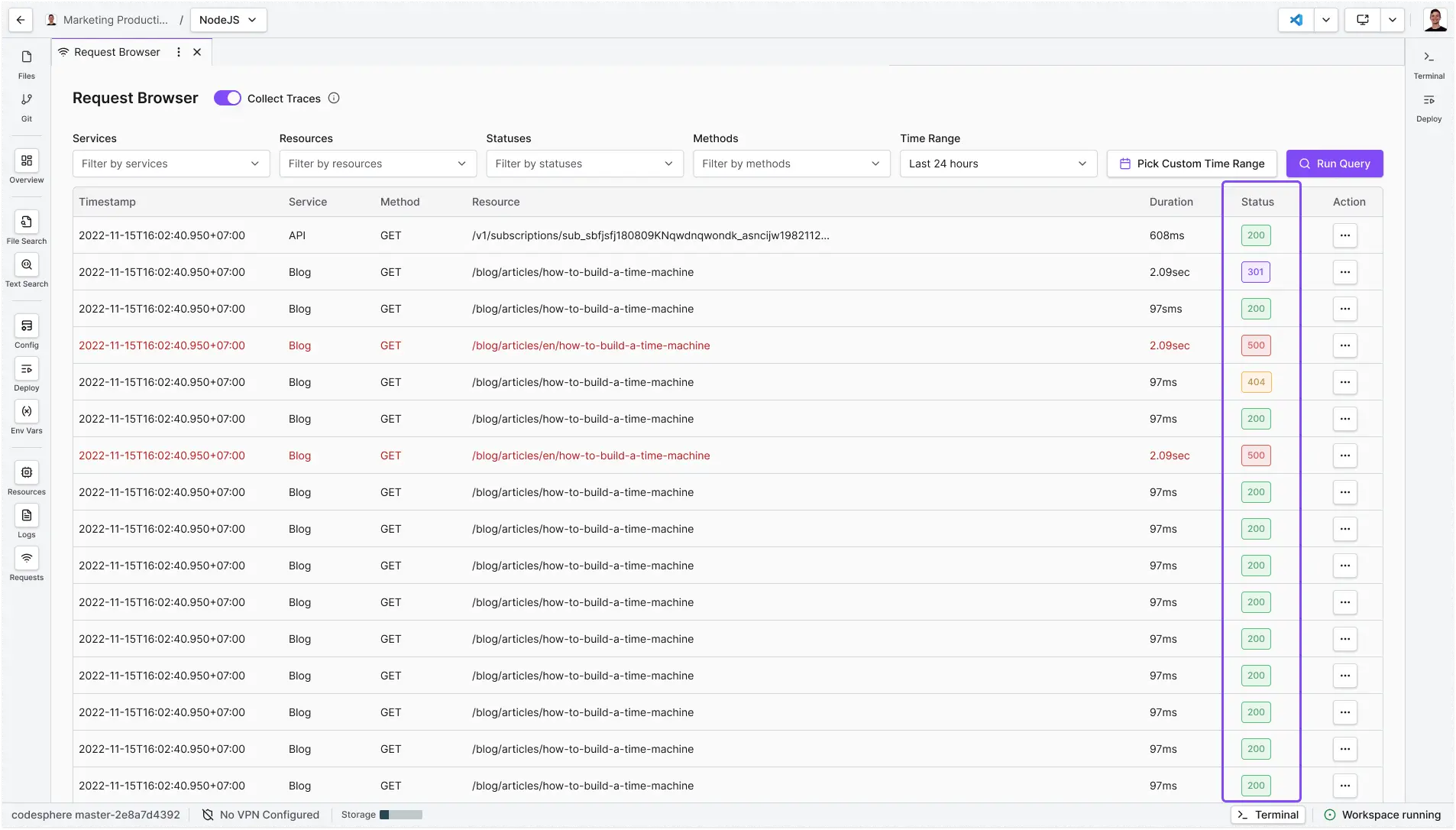Click the 301 status badge

click(1256, 272)
